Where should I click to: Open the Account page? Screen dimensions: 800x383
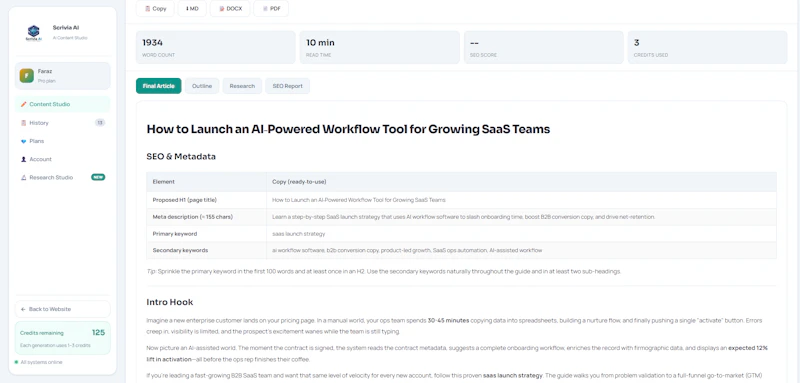pos(62,159)
